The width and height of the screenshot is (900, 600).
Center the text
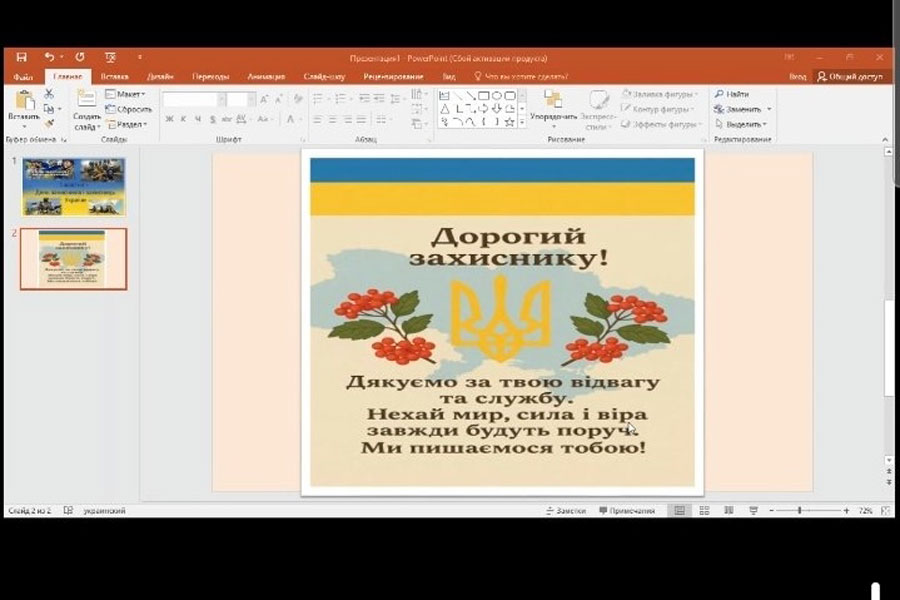point(332,119)
